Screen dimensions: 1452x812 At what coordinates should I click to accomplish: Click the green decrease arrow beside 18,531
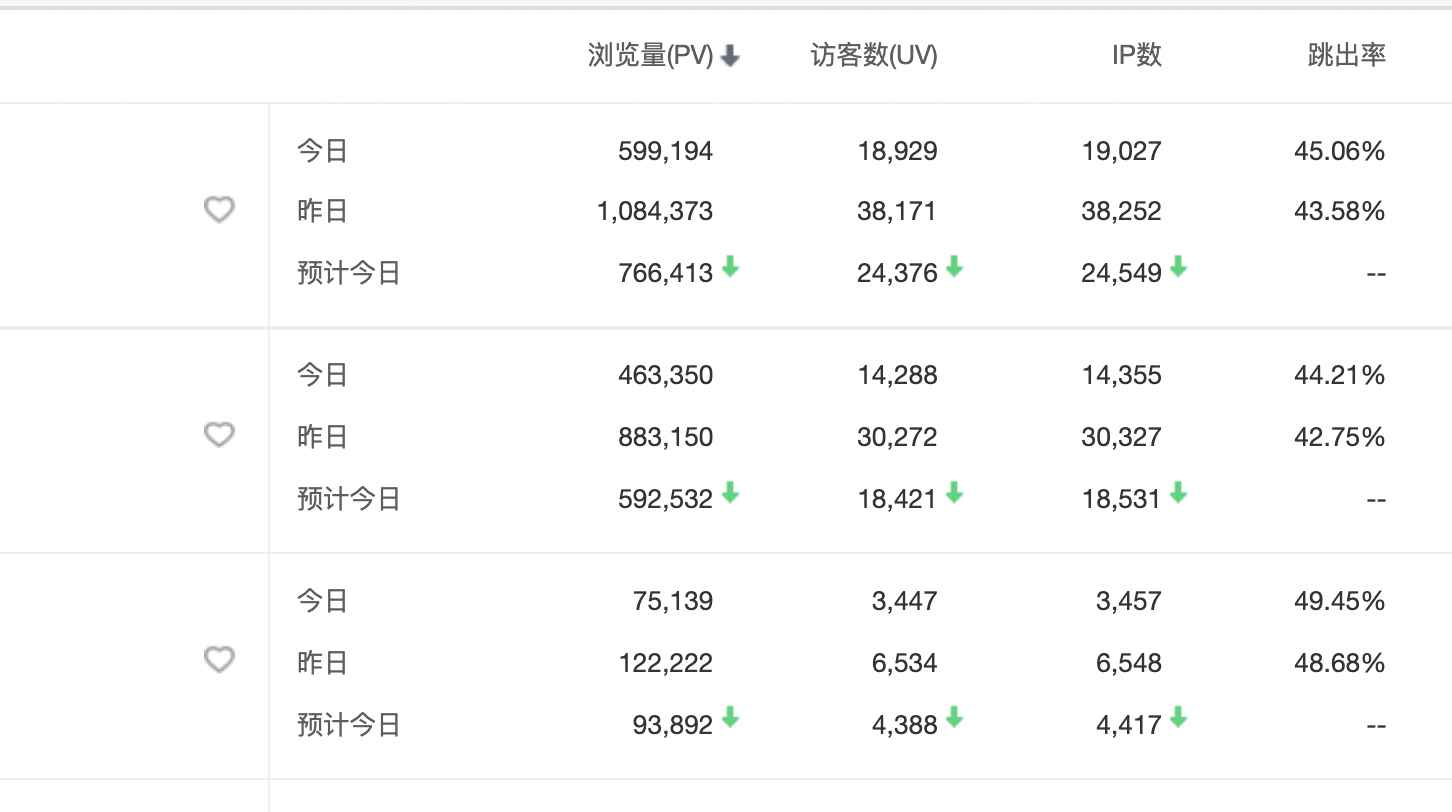coord(1179,493)
